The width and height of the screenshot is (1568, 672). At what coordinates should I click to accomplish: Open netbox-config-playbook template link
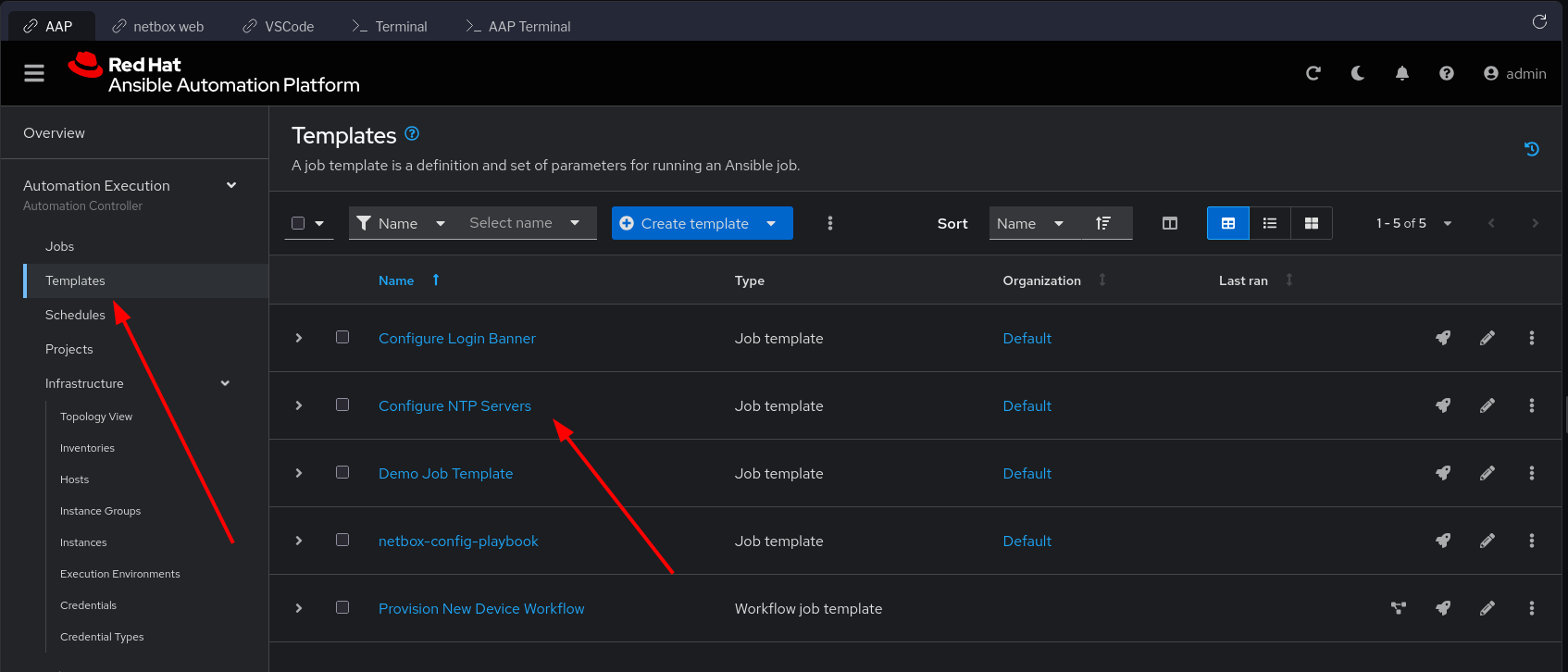coord(458,541)
